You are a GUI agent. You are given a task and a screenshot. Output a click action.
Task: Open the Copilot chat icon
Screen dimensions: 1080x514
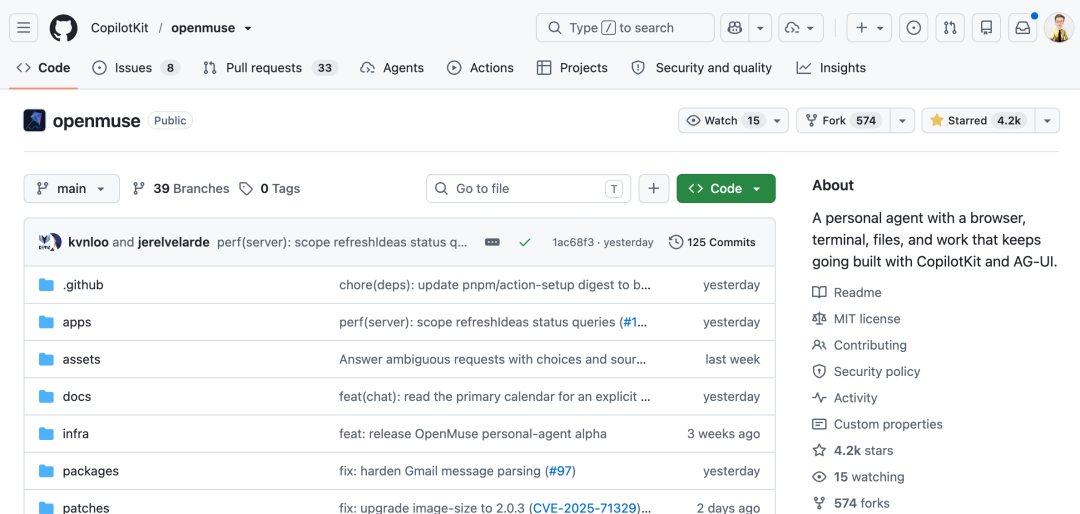735,28
